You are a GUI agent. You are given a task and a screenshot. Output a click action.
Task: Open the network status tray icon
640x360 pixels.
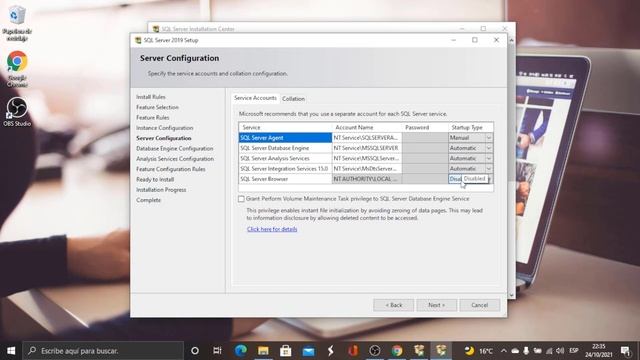549,351
